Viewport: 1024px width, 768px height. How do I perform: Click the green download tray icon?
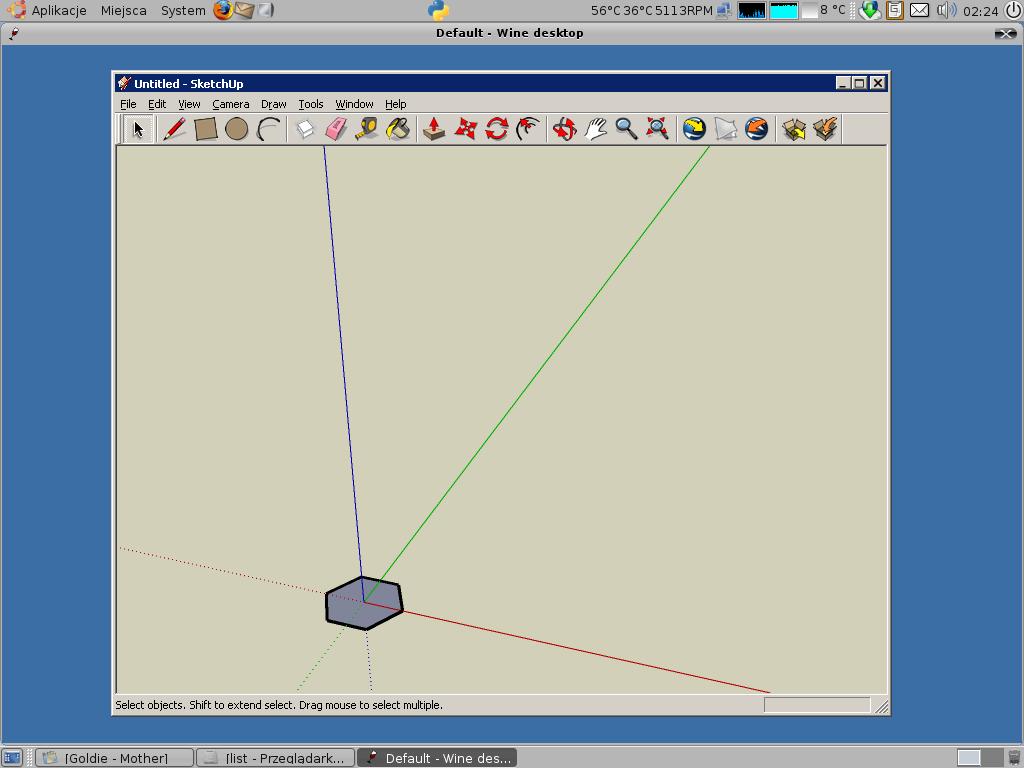[x=869, y=10]
